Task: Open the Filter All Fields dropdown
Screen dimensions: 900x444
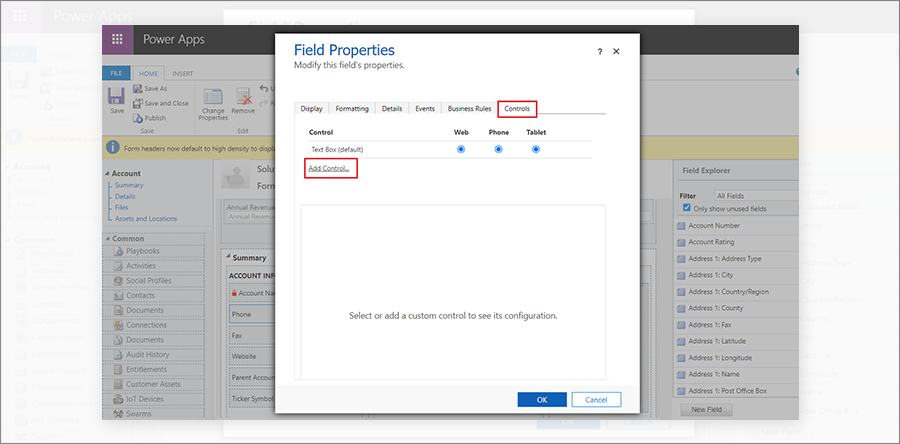Action: (x=755, y=196)
